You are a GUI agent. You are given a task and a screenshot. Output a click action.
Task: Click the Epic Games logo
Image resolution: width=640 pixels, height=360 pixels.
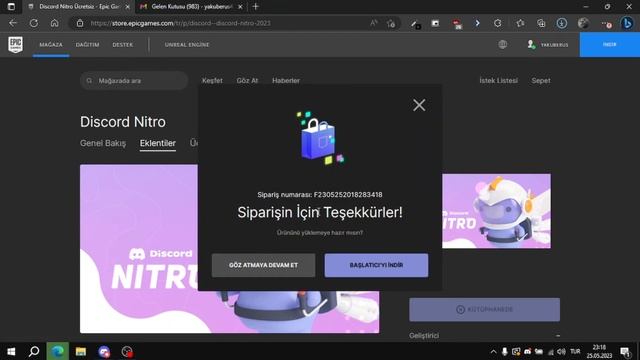pyautogui.click(x=16, y=44)
